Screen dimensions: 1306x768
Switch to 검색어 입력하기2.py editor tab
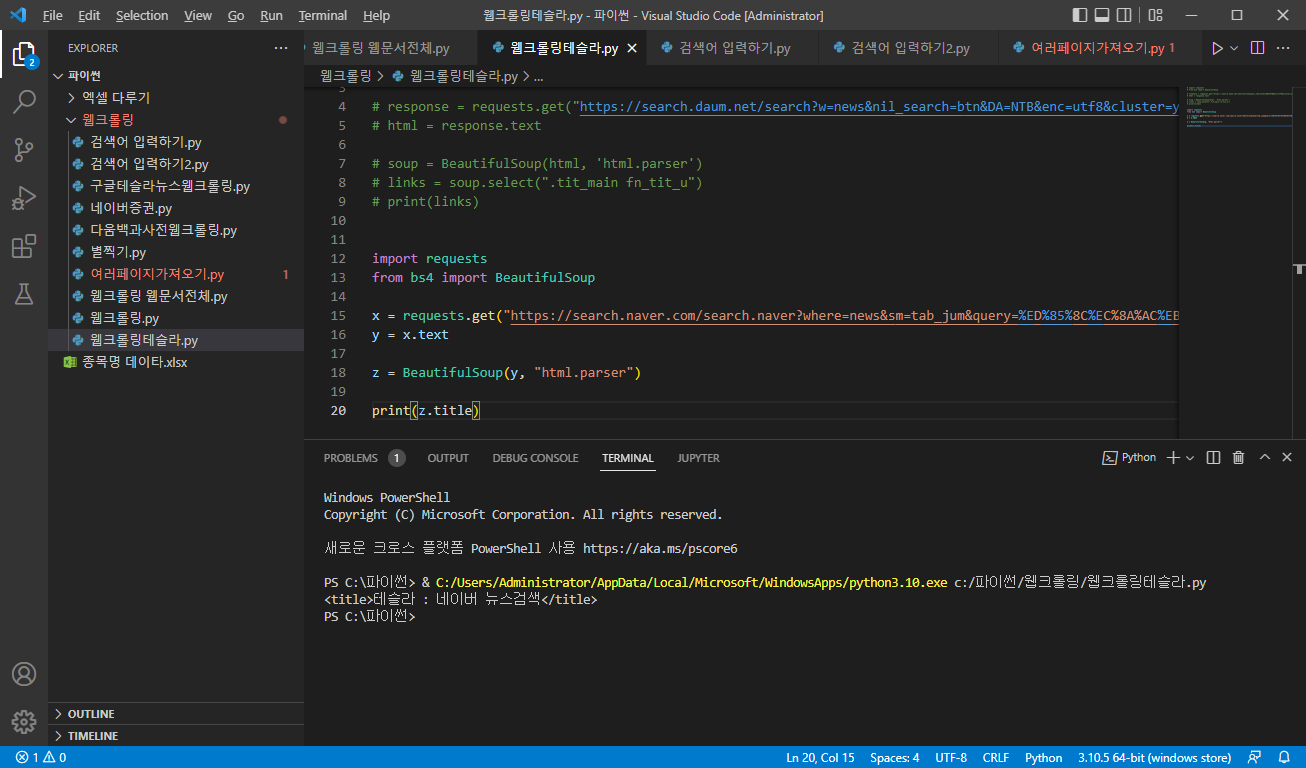pyautogui.click(x=910, y=48)
